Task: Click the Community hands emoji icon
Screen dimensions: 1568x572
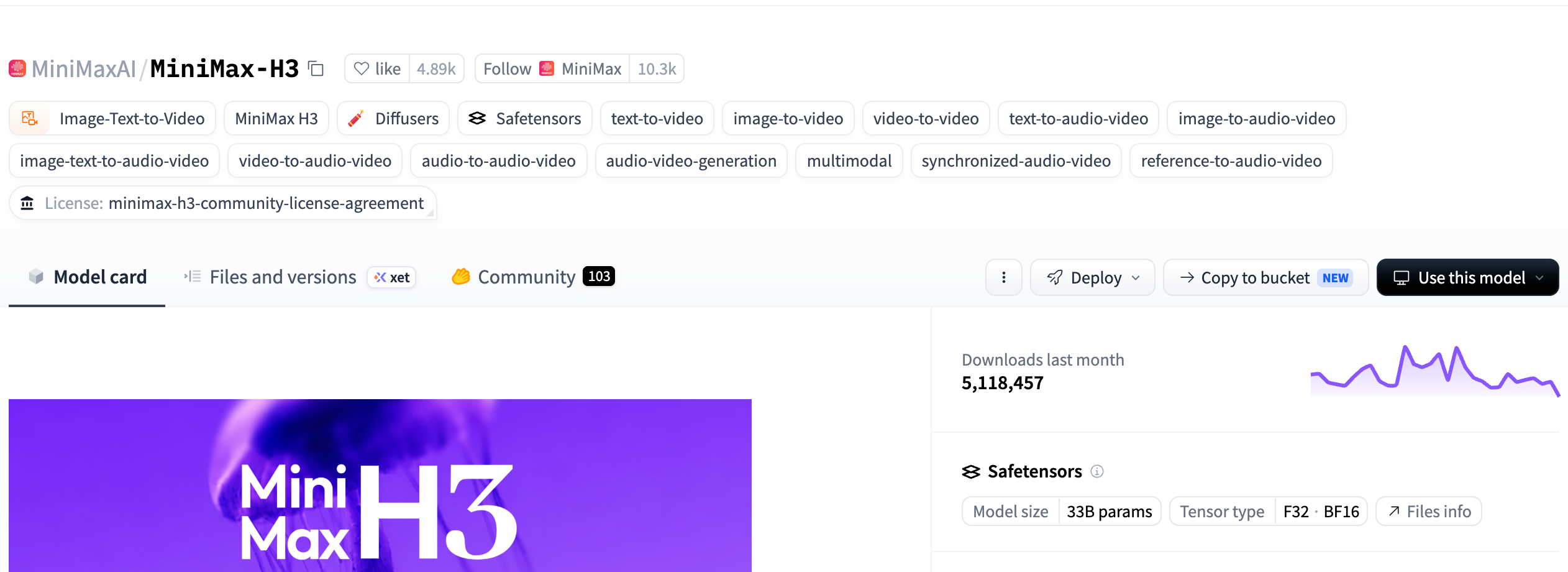Action: click(461, 276)
